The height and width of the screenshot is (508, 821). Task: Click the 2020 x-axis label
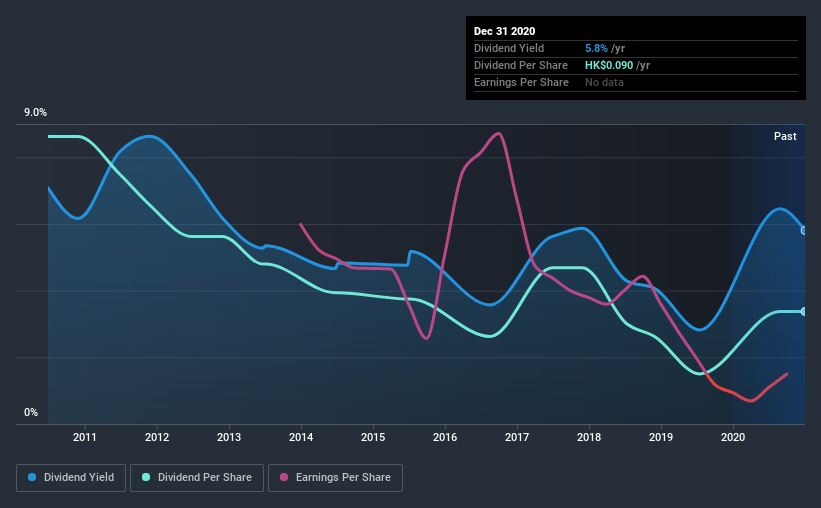coord(733,437)
